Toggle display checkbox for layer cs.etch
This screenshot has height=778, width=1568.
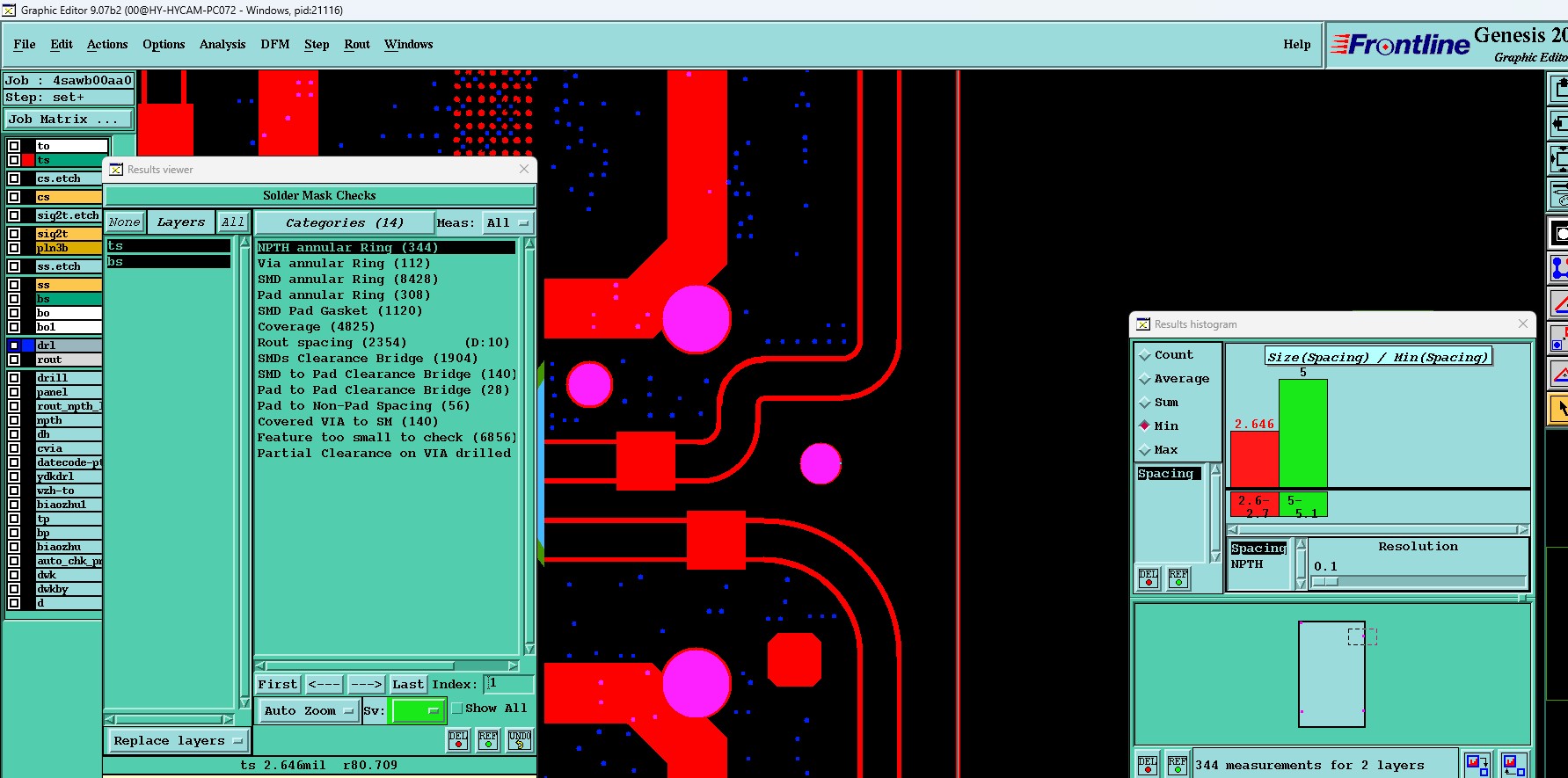14,178
